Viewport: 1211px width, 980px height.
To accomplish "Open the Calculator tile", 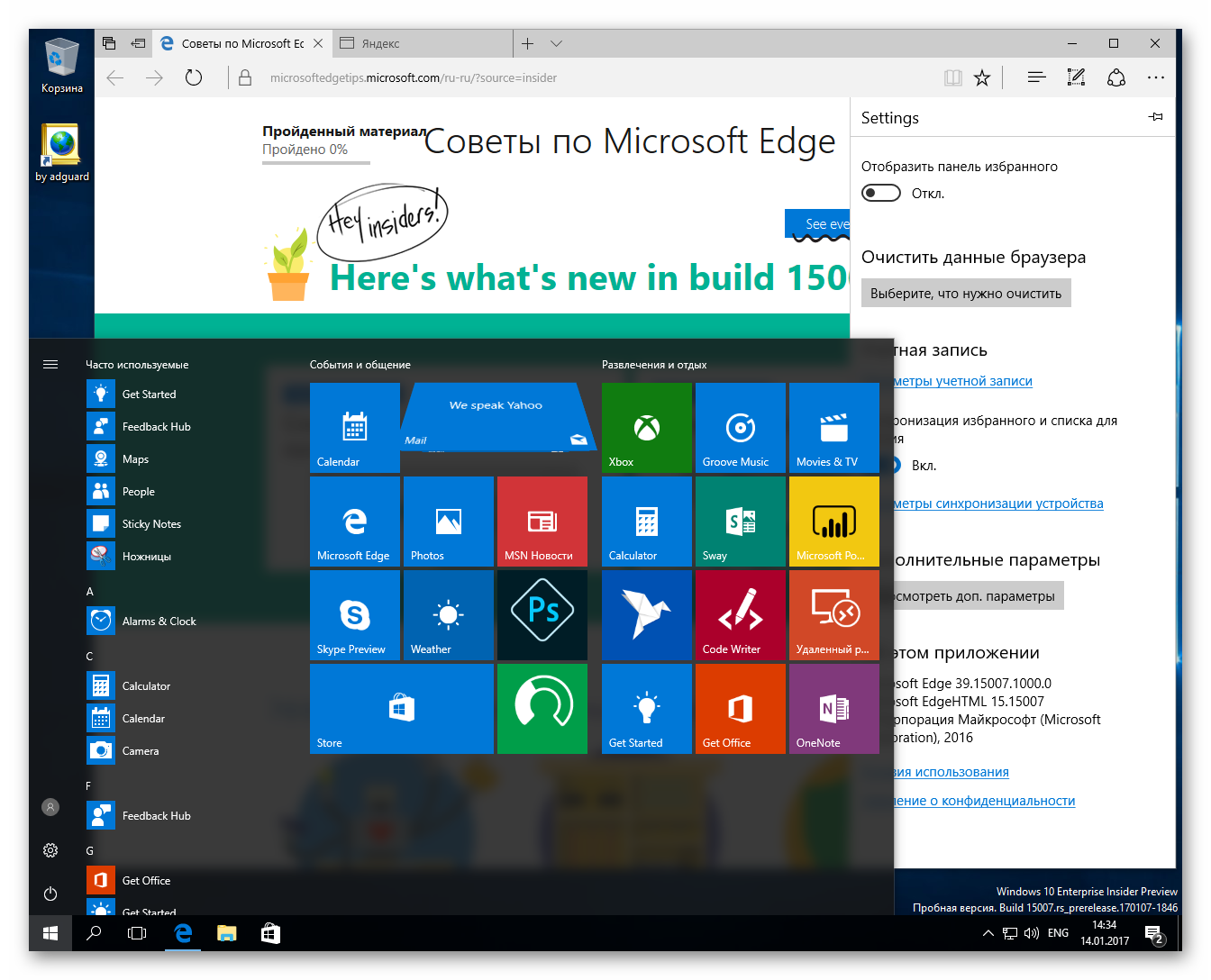I will [647, 522].
